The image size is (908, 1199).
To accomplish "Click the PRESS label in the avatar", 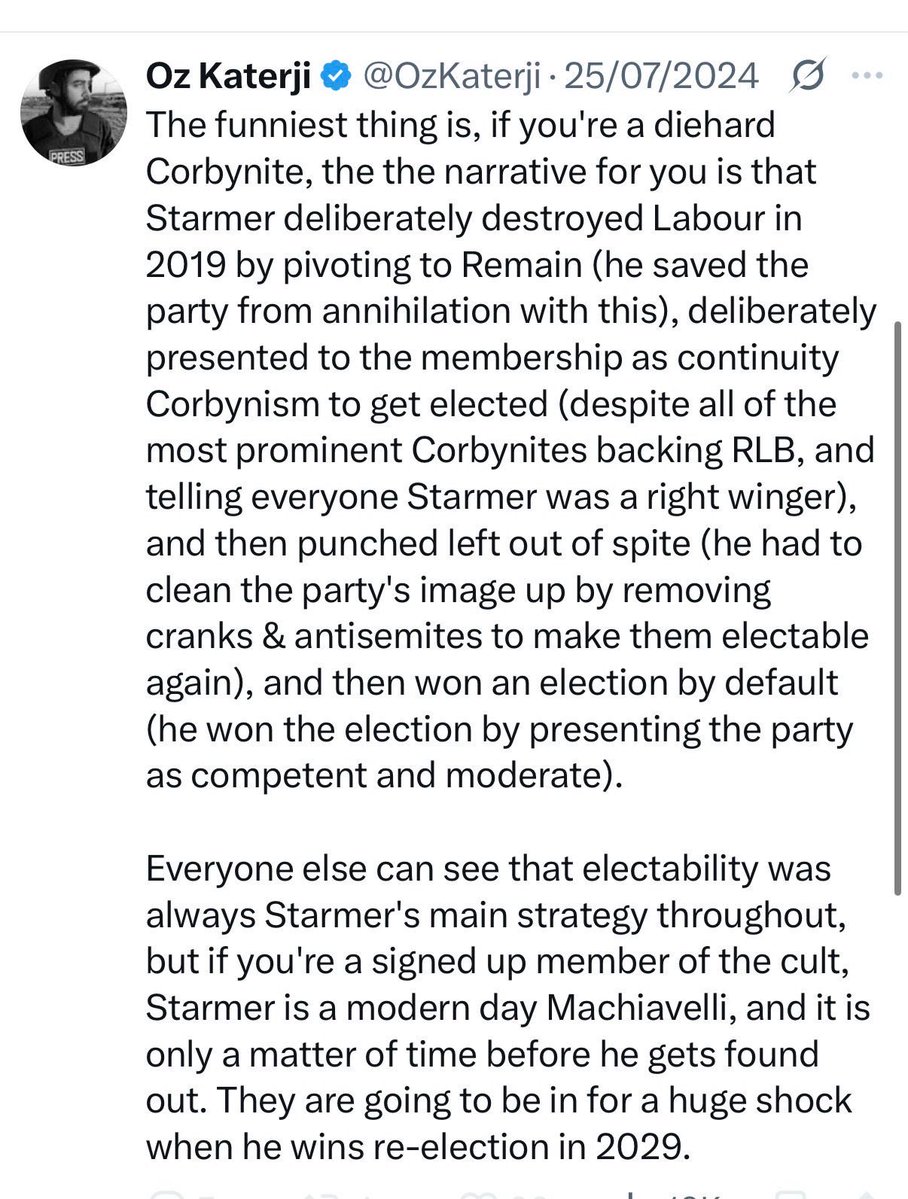I will (67, 158).
